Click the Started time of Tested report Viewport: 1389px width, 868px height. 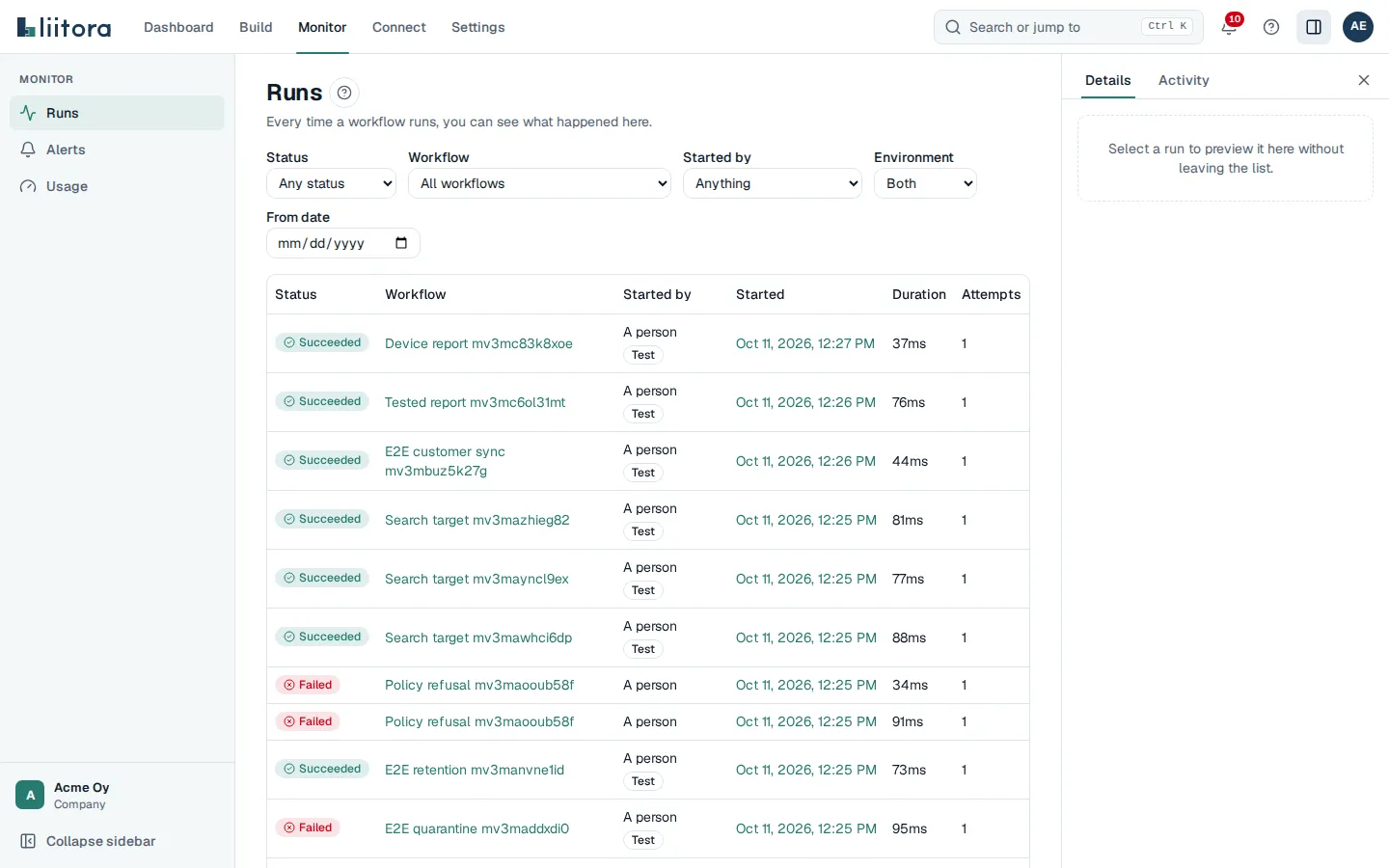805,402
